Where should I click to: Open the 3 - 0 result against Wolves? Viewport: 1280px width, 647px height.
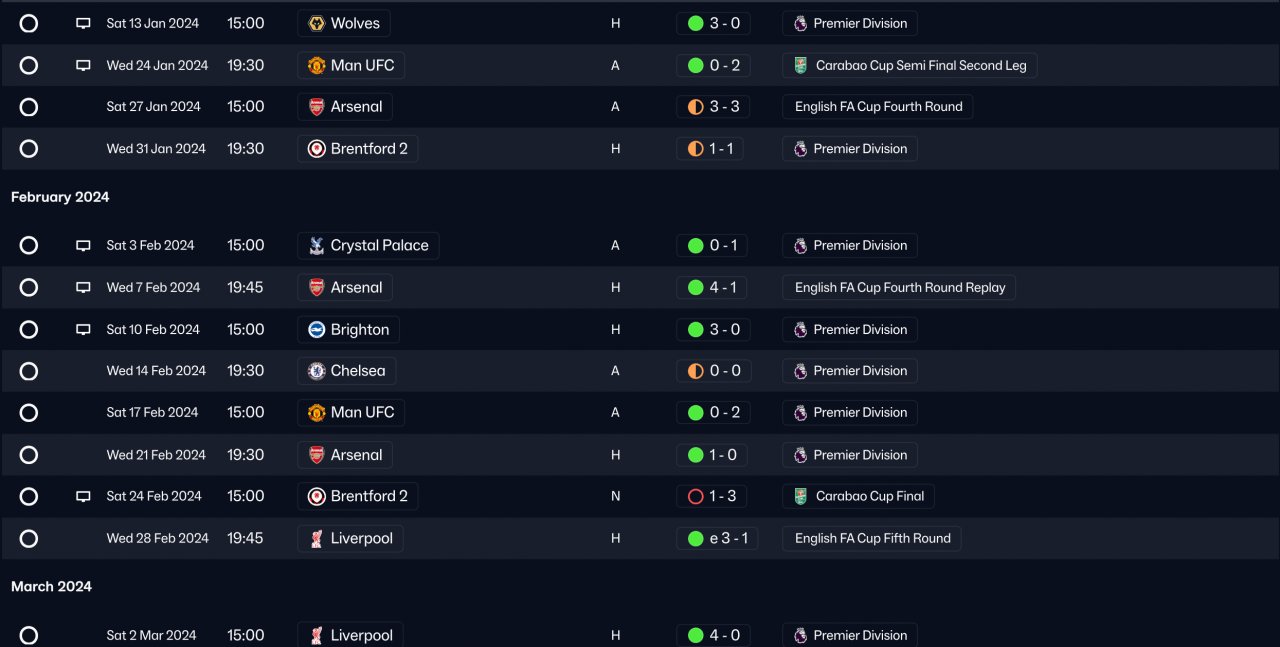[x=713, y=23]
